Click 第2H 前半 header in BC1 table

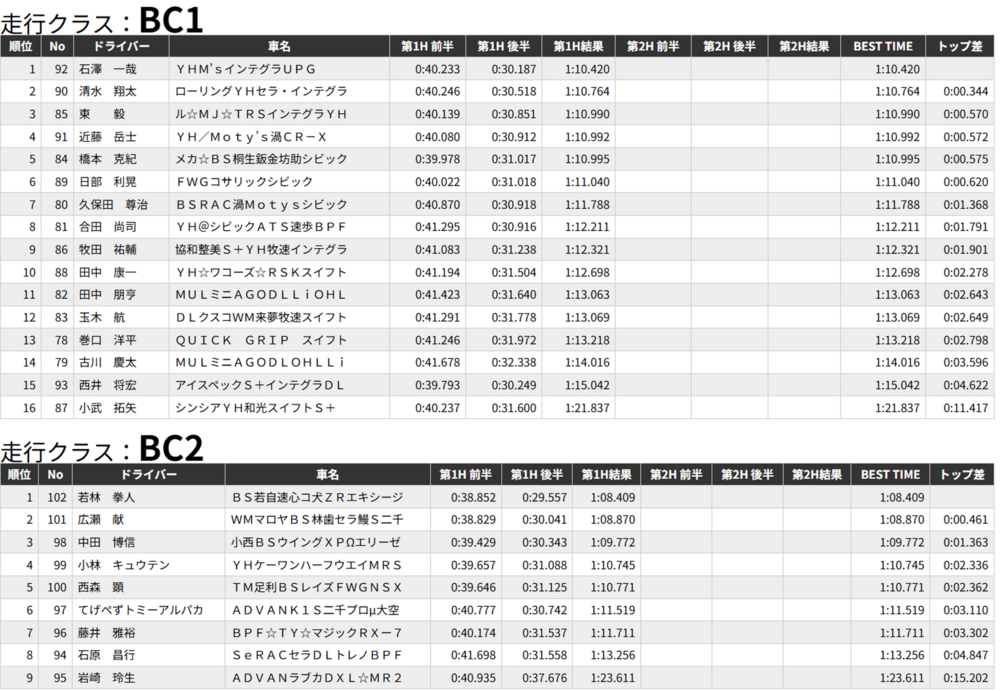click(x=653, y=46)
